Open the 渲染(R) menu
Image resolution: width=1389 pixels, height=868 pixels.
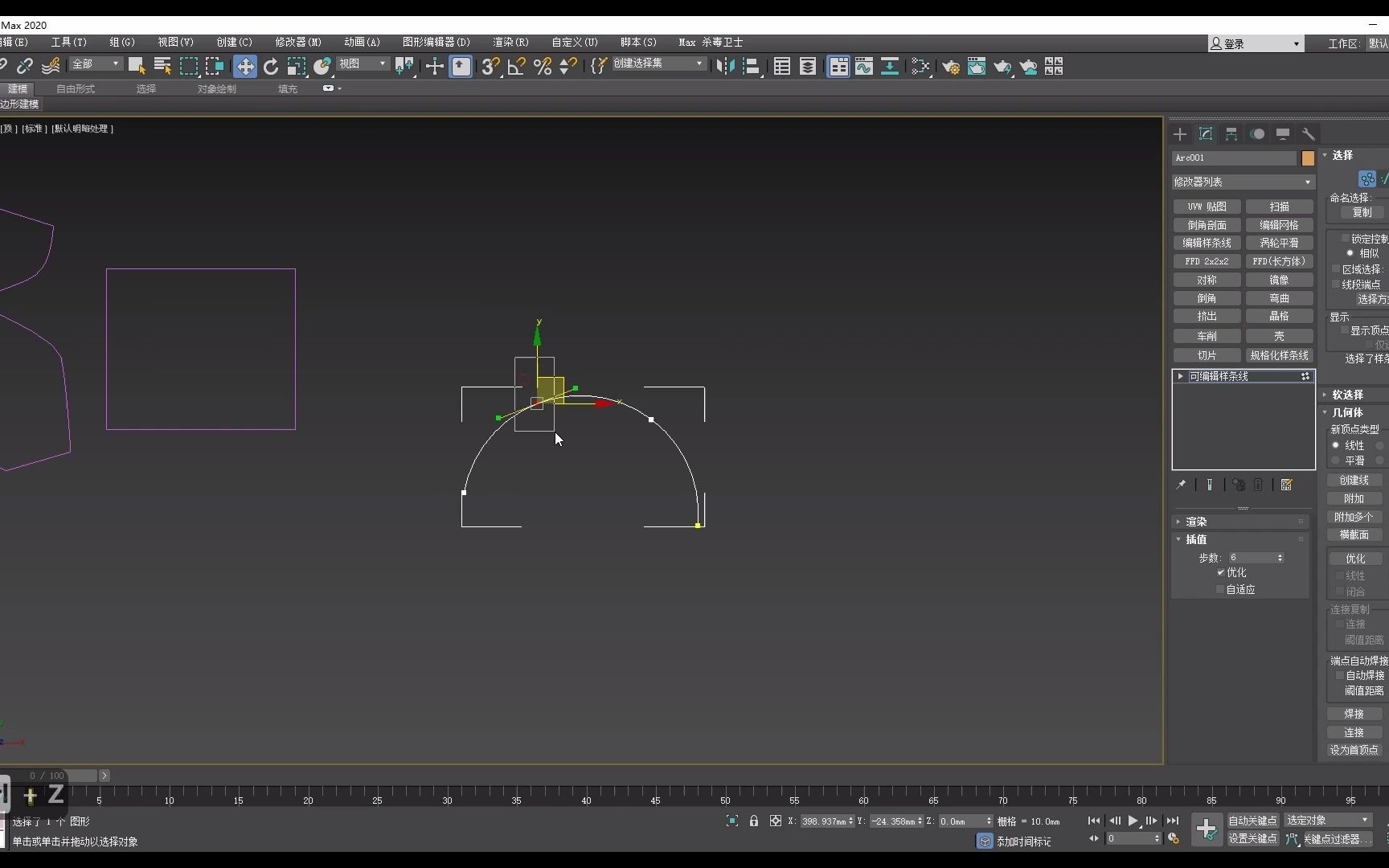click(510, 42)
